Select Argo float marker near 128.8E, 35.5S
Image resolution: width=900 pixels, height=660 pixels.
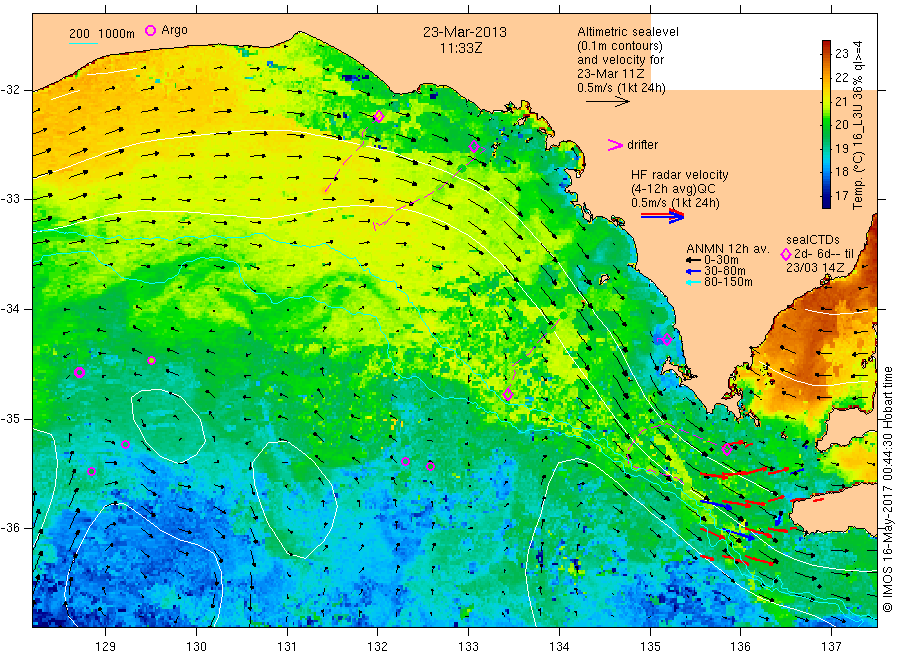click(91, 471)
